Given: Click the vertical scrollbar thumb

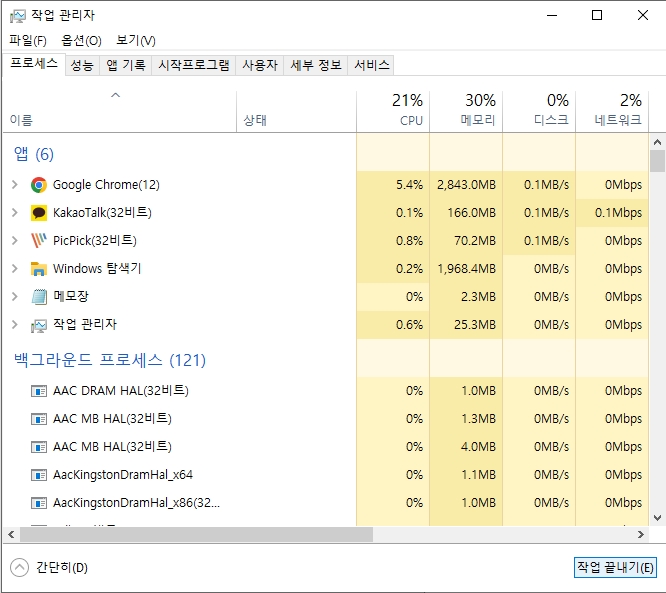Looking at the screenshot, I should point(657,161).
